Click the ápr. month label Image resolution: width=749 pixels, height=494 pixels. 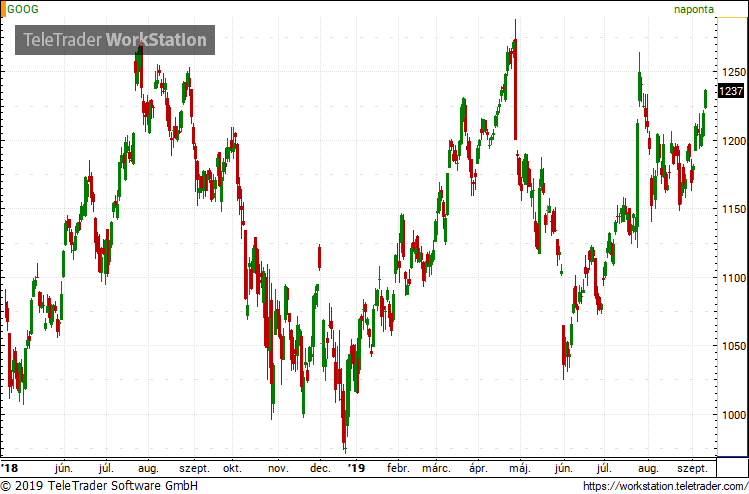pyautogui.click(x=478, y=468)
